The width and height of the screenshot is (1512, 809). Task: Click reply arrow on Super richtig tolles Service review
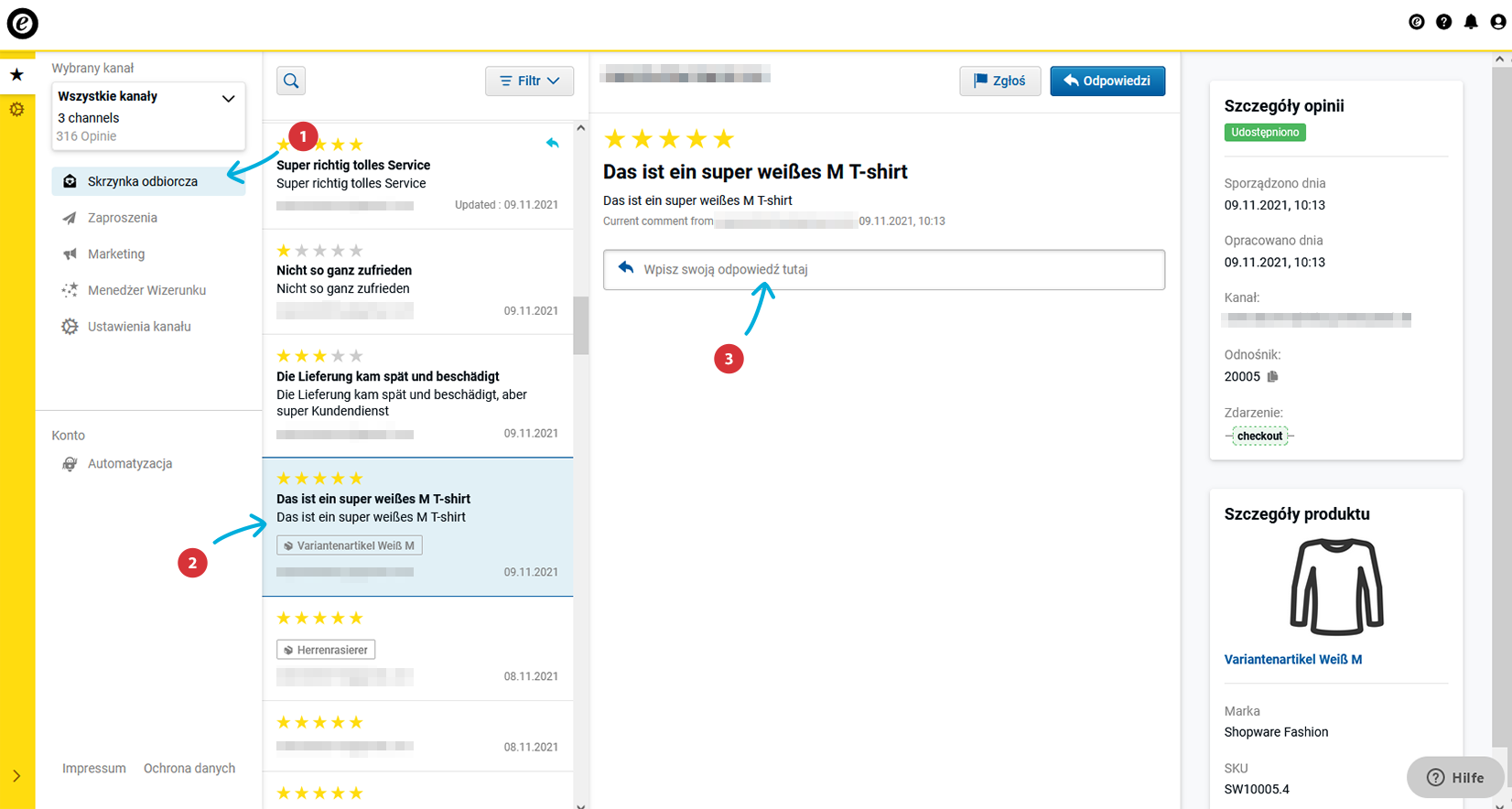tap(552, 143)
